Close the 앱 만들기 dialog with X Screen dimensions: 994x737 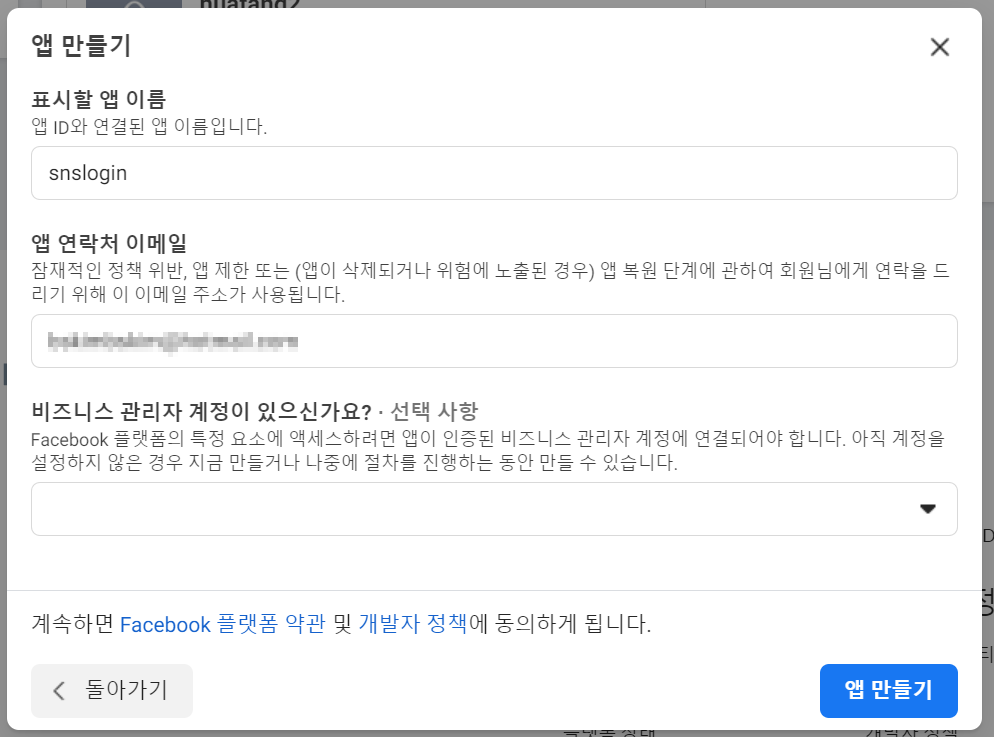pyautogui.click(x=939, y=47)
